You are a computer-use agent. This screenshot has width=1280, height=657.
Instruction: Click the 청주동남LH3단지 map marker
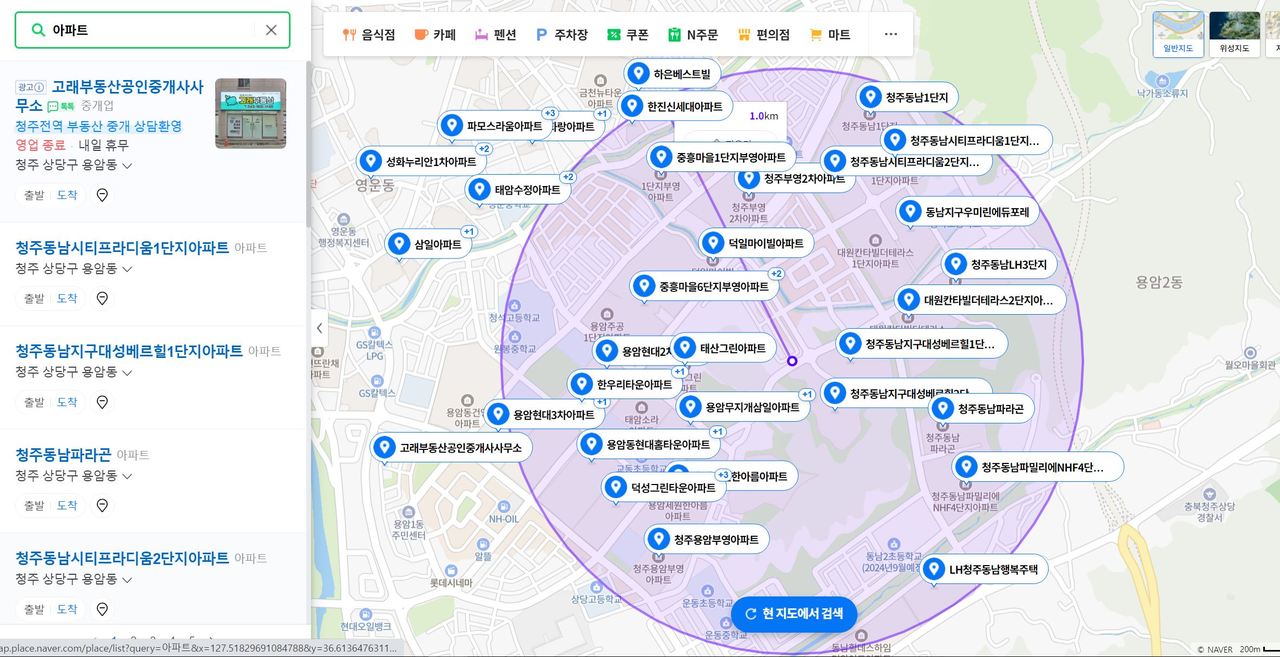(999, 265)
